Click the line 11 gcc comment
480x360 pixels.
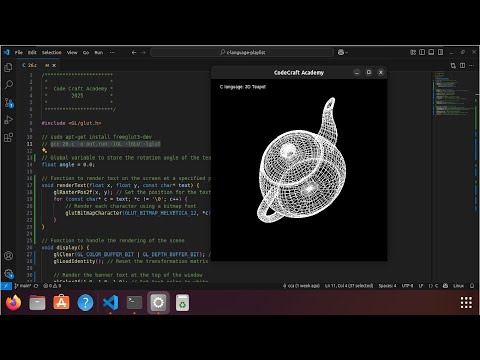point(101,144)
